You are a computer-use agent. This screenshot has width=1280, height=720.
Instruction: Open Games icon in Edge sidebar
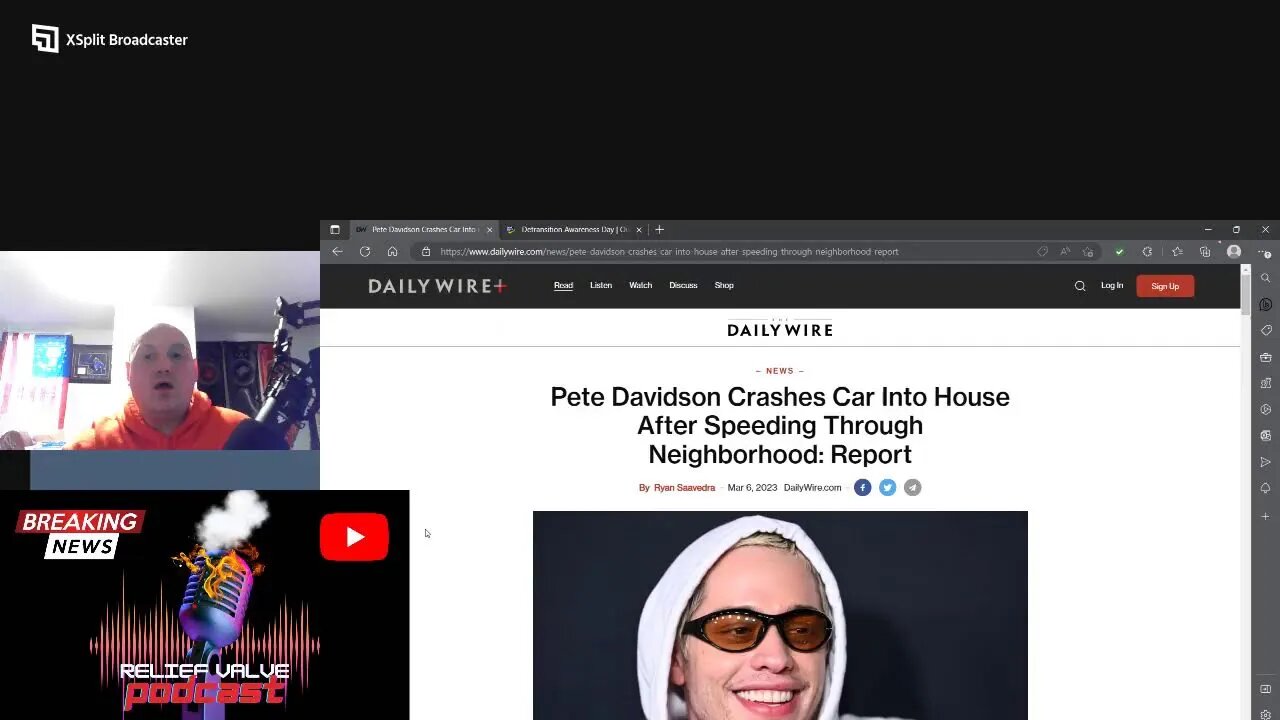pyautogui.click(x=1266, y=383)
